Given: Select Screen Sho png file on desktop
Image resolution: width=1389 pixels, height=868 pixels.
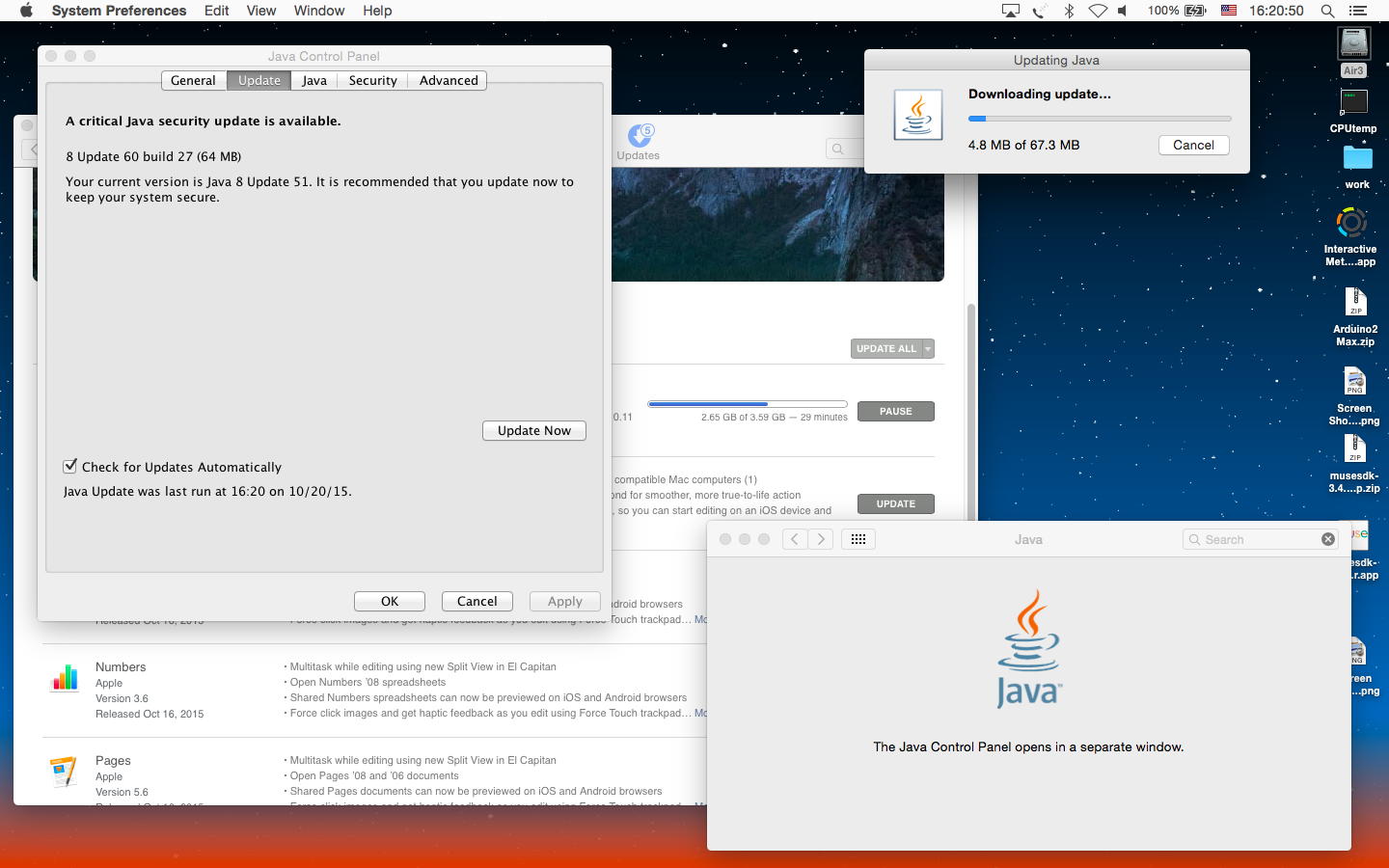Looking at the screenshot, I should tap(1354, 396).
